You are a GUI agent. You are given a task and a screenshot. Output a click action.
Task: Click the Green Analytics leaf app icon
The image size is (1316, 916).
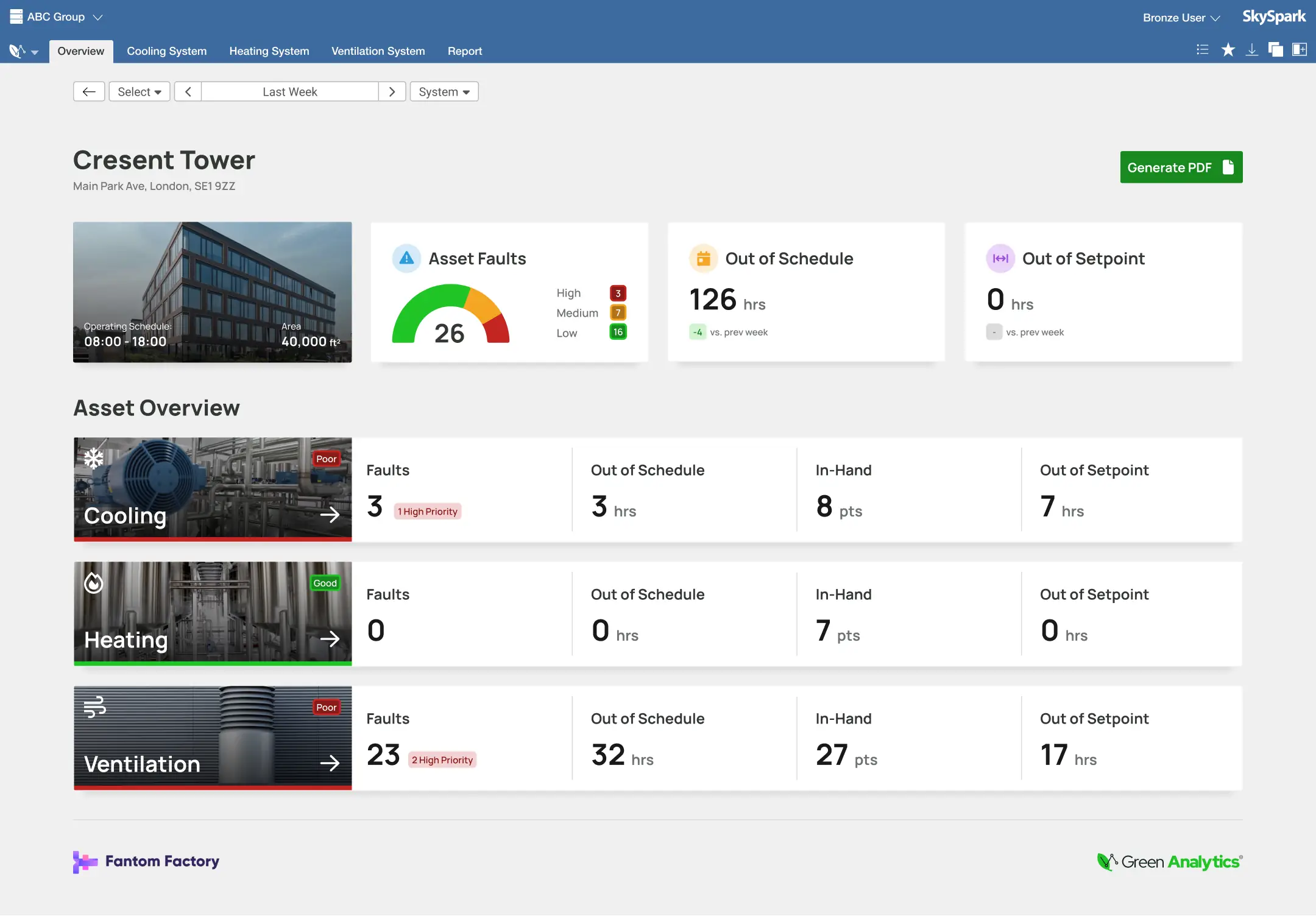point(18,50)
